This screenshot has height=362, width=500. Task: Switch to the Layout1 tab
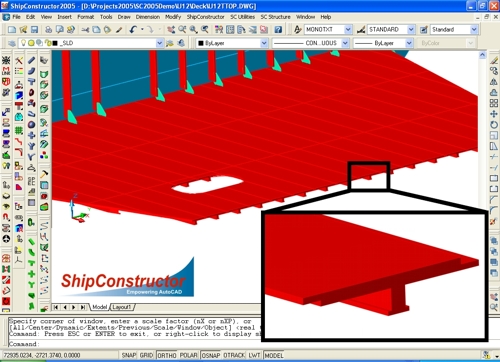point(122,307)
